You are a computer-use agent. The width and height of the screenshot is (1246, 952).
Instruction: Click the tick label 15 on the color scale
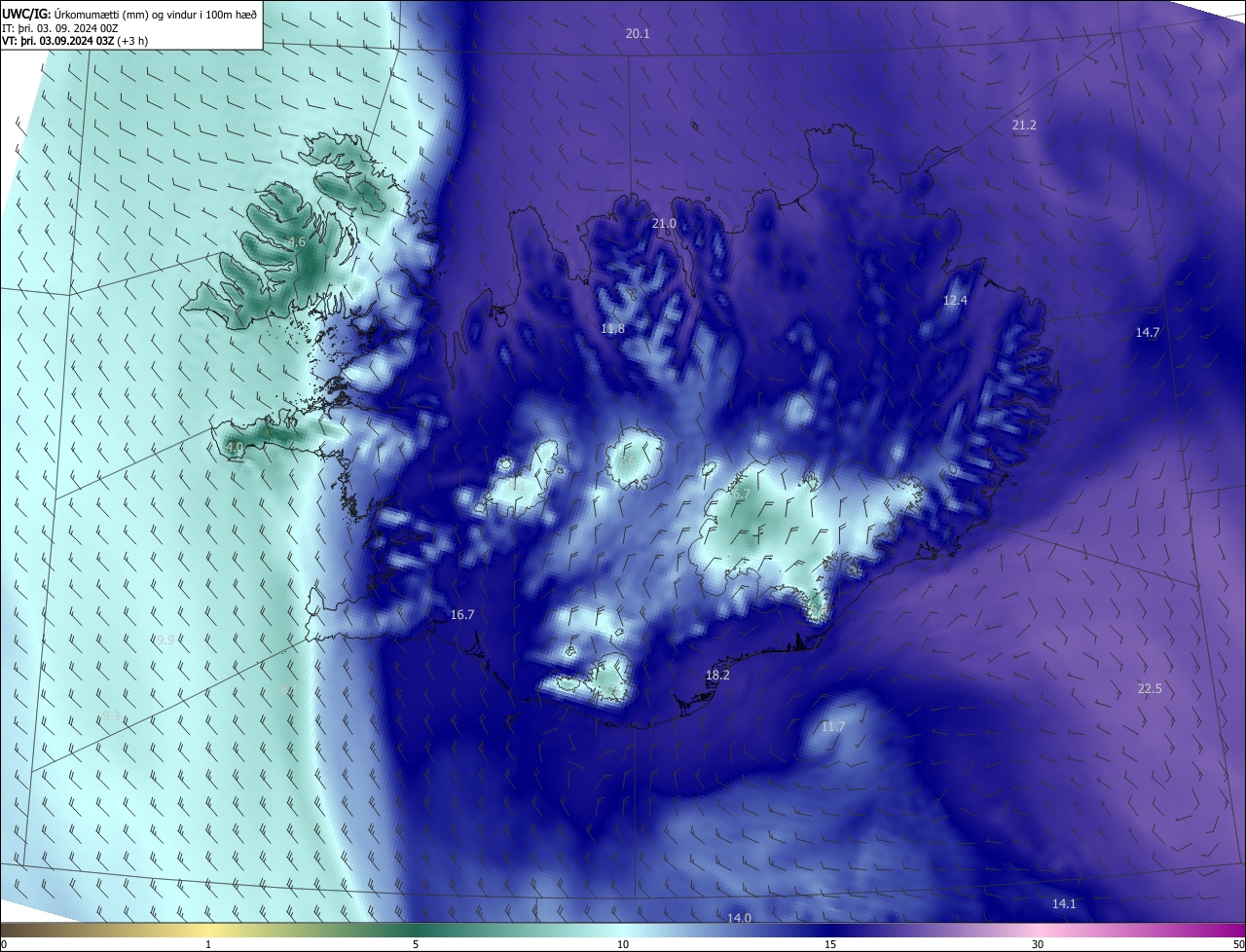[830, 944]
